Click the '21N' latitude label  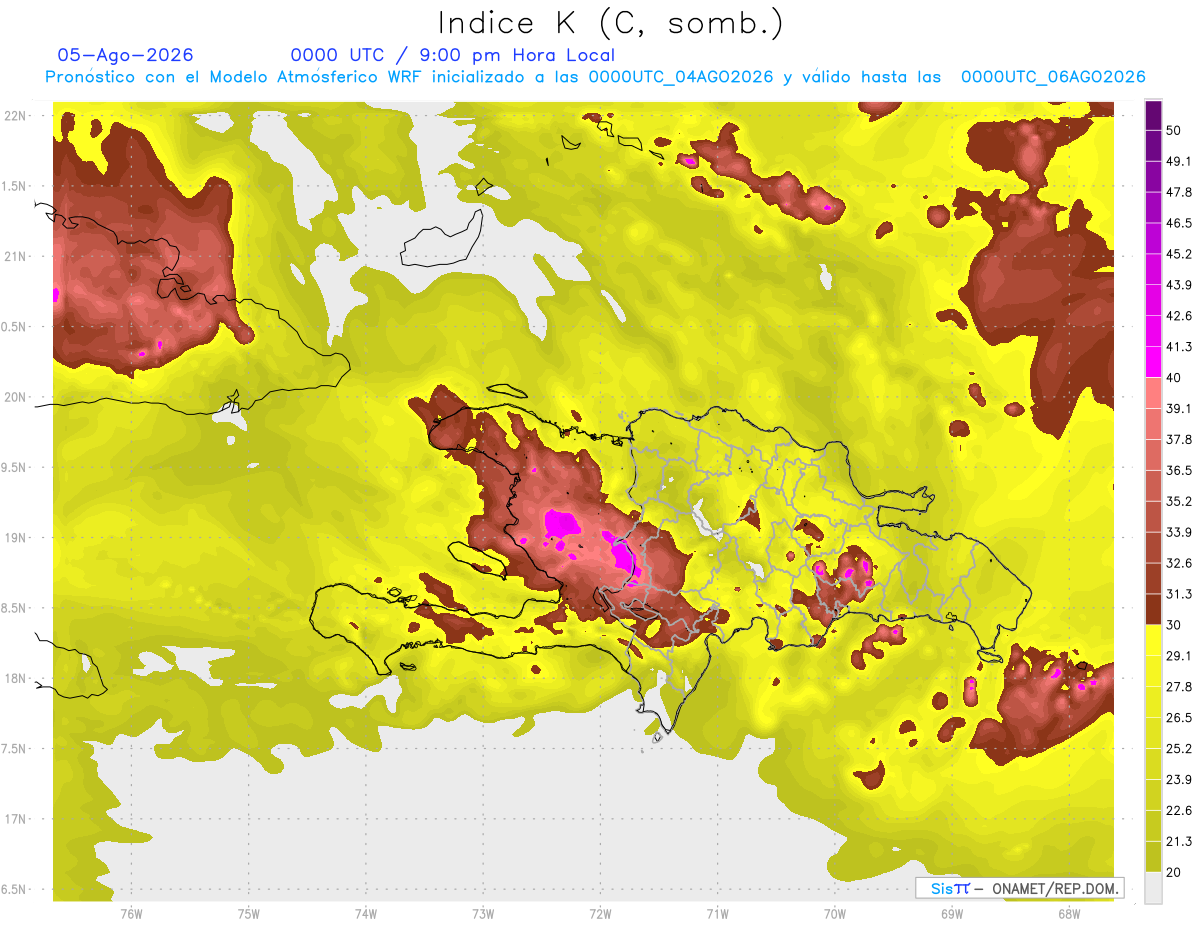pos(15,256)
